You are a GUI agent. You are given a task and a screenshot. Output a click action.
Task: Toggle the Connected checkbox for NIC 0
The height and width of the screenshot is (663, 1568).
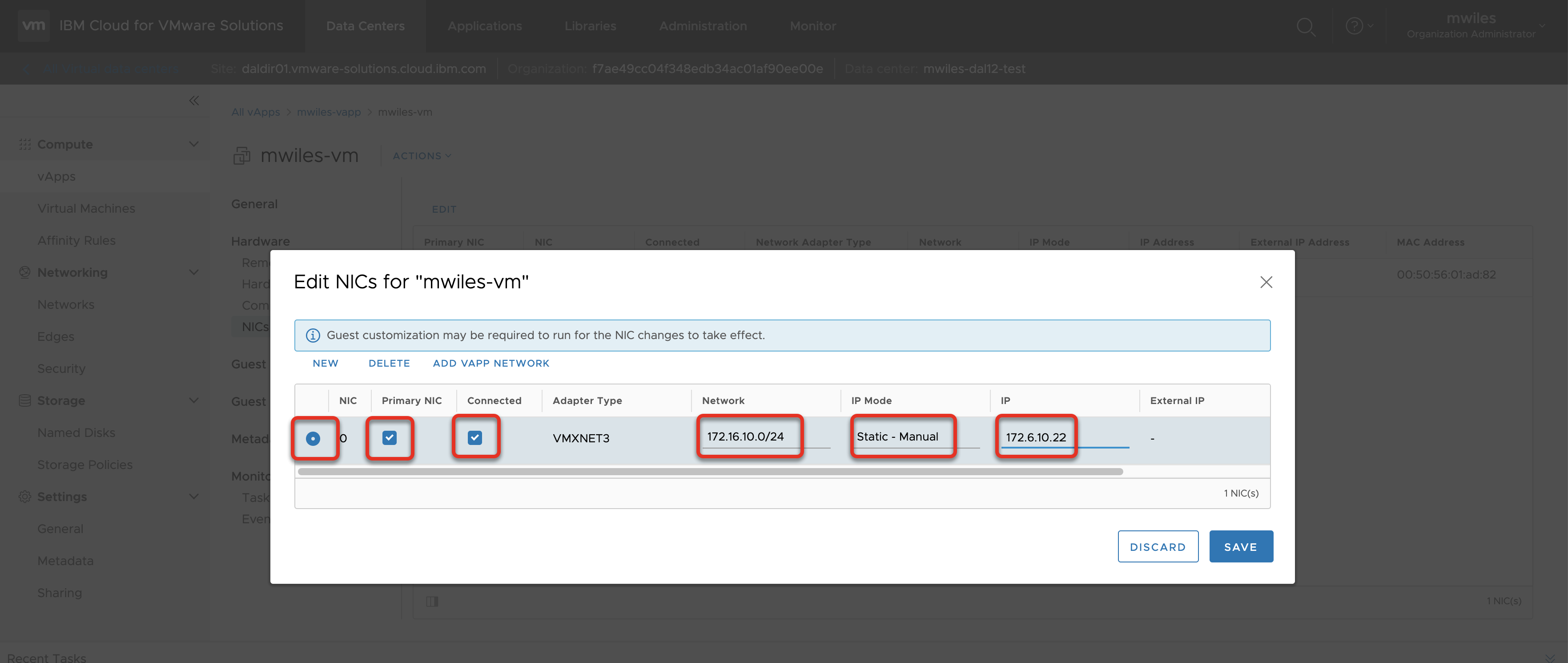475,438
